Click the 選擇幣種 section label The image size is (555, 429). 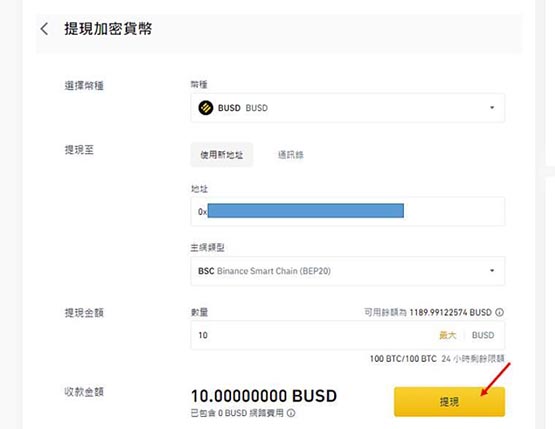84,86
